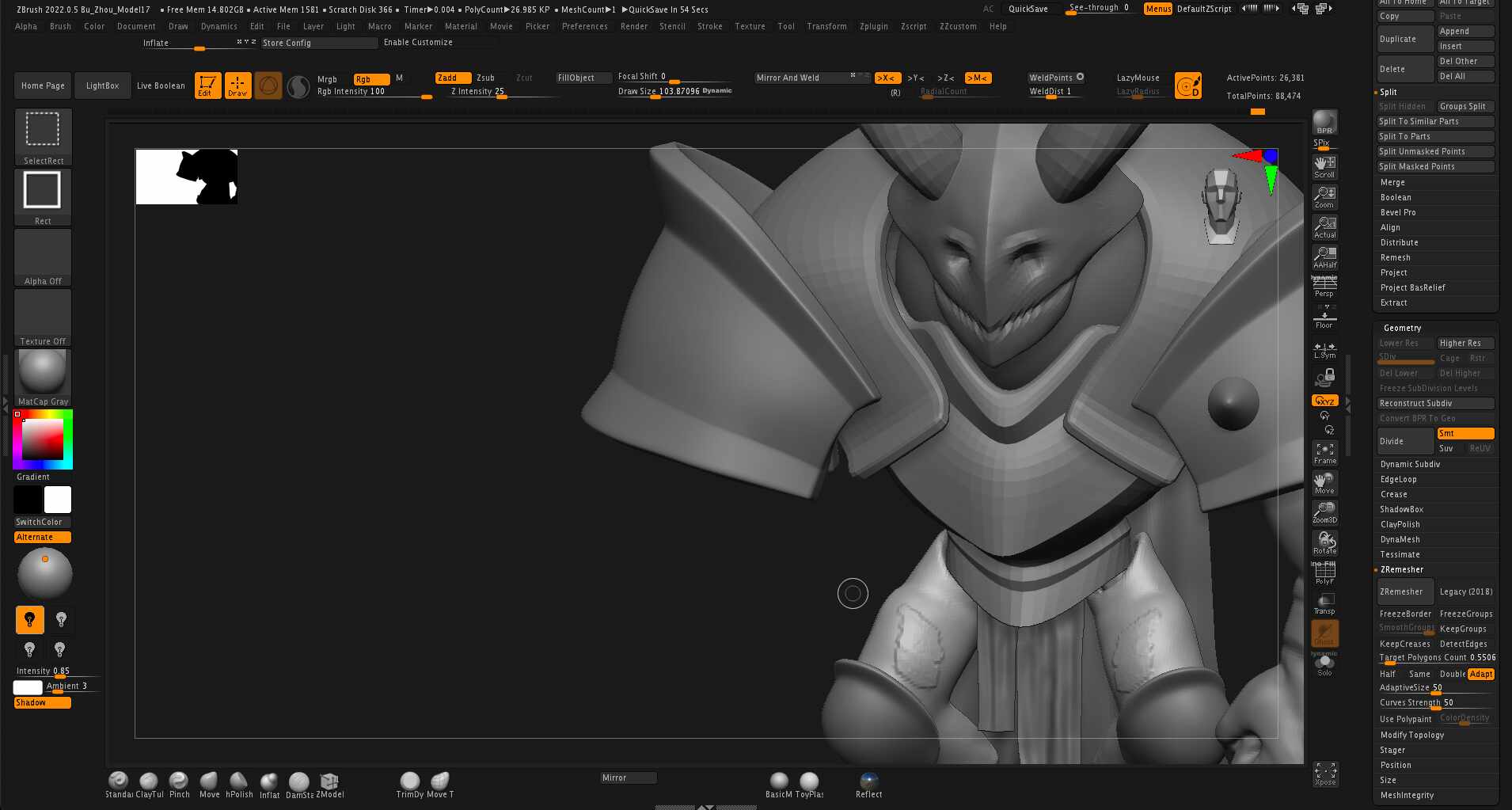Click the Scroll hand icon

1324,167
